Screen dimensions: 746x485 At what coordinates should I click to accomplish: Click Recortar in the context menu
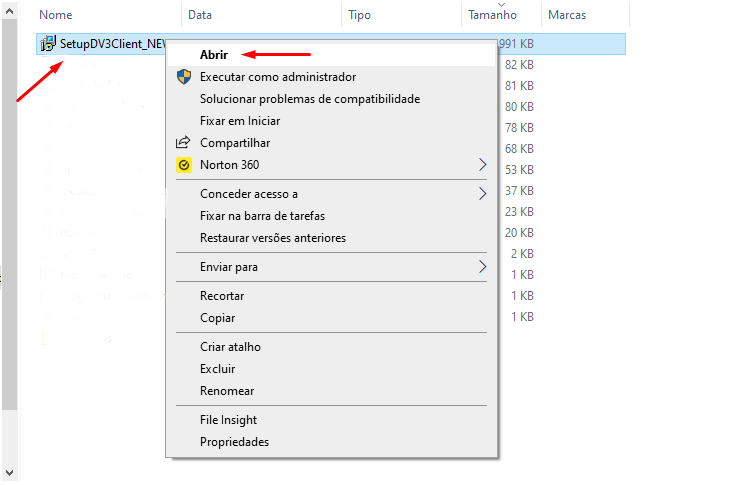[x=222, y=296]
